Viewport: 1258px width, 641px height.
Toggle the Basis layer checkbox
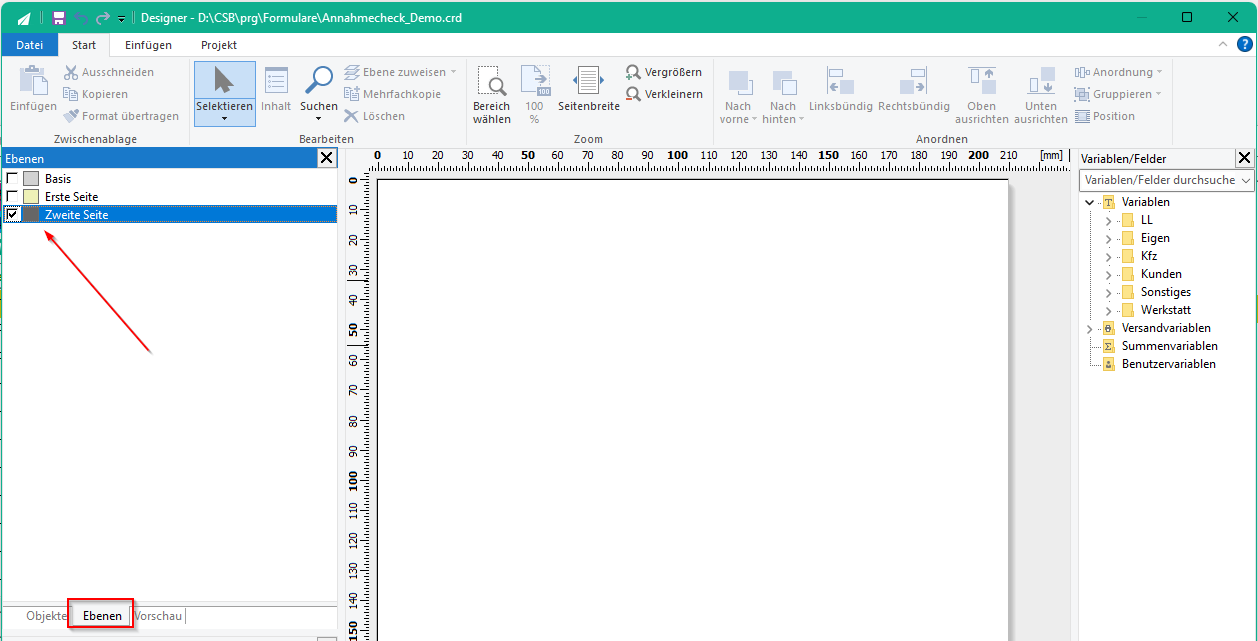point(12,179)
